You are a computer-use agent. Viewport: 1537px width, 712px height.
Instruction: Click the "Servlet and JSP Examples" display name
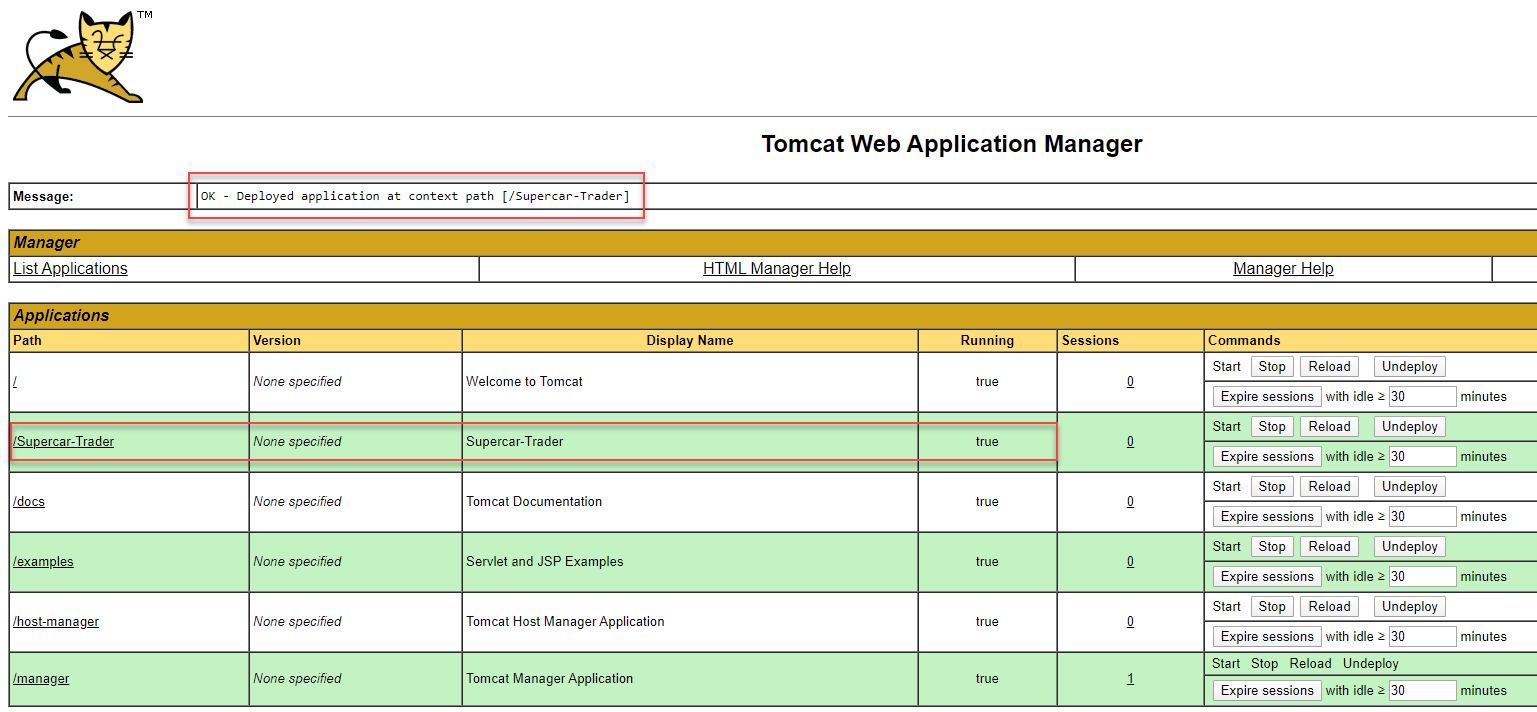545,561
